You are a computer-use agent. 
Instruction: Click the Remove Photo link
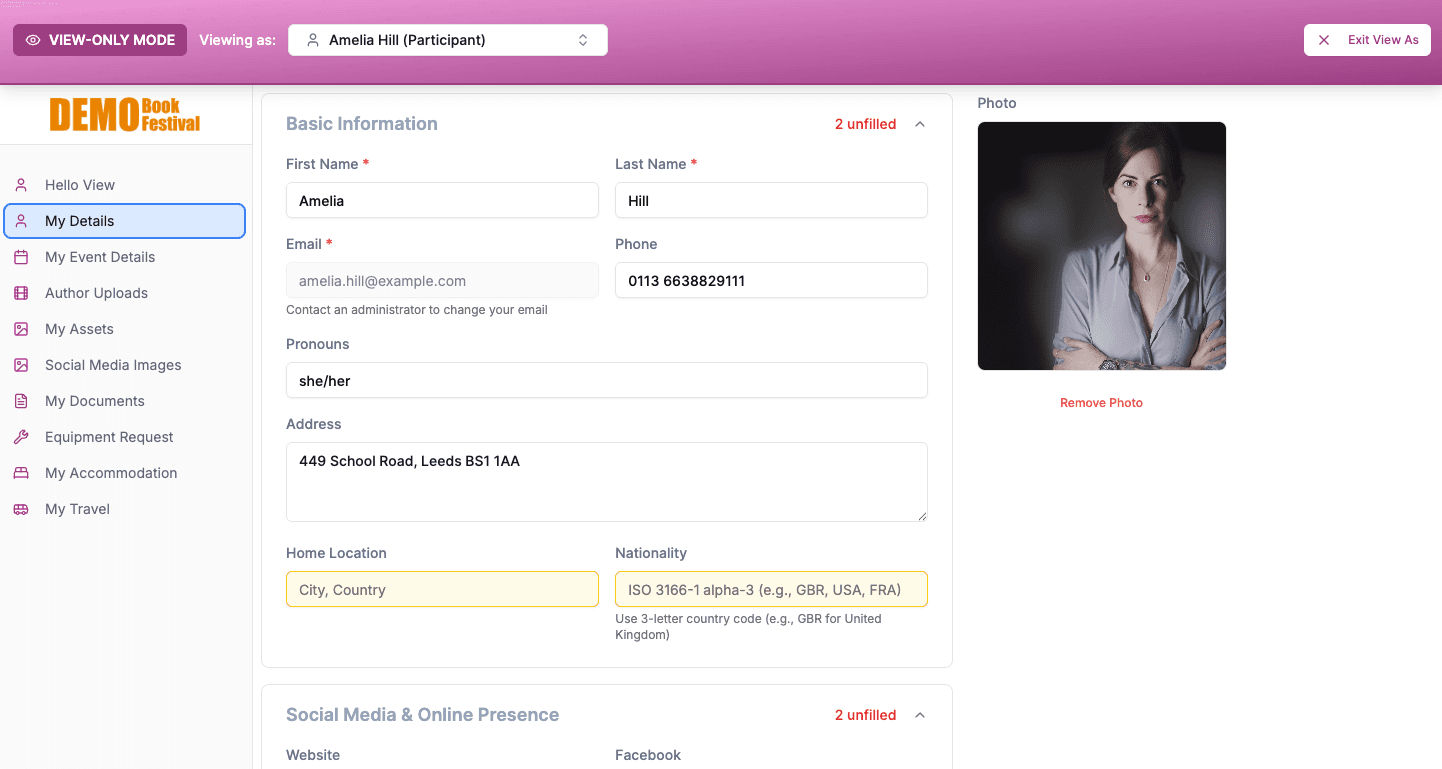point(1101,402)
